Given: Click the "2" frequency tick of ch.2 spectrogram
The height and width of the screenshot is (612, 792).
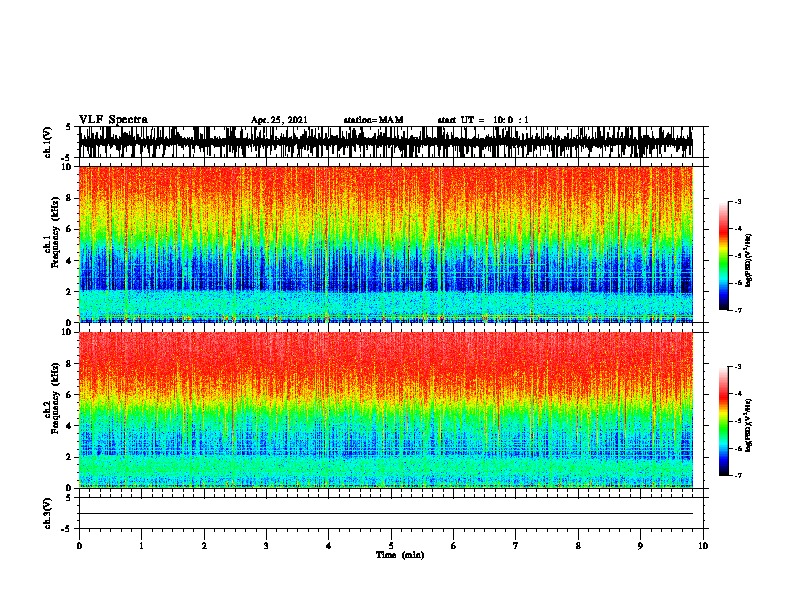Looking at the screenshot, I should (x=70, y=457).
